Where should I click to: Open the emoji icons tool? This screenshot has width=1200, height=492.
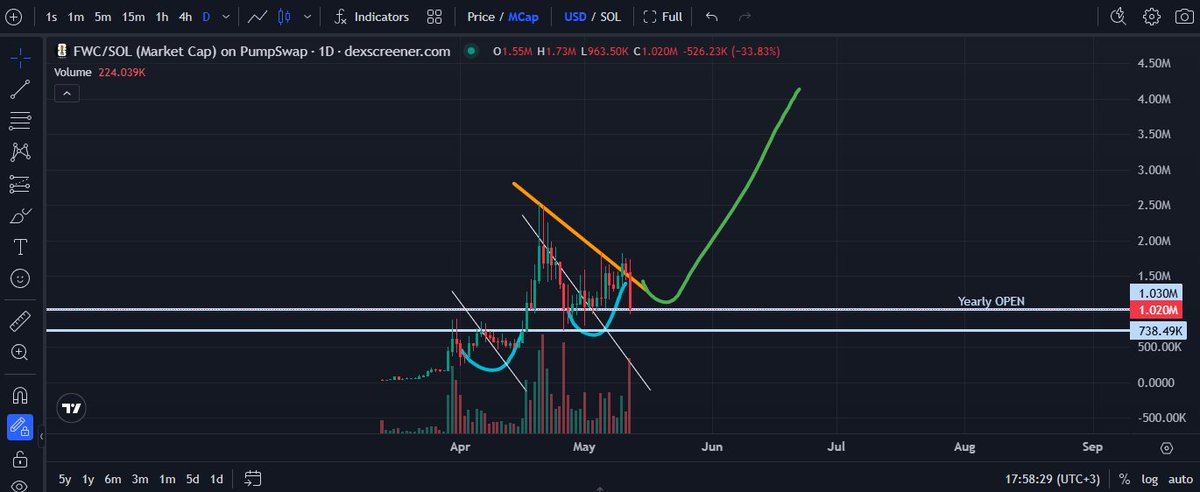(19, 278)
